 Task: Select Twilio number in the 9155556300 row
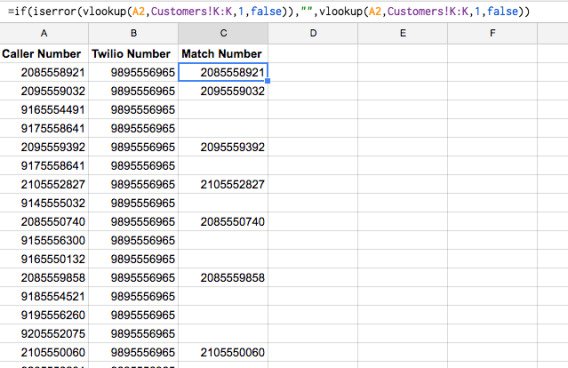click(x=133, y=241)
